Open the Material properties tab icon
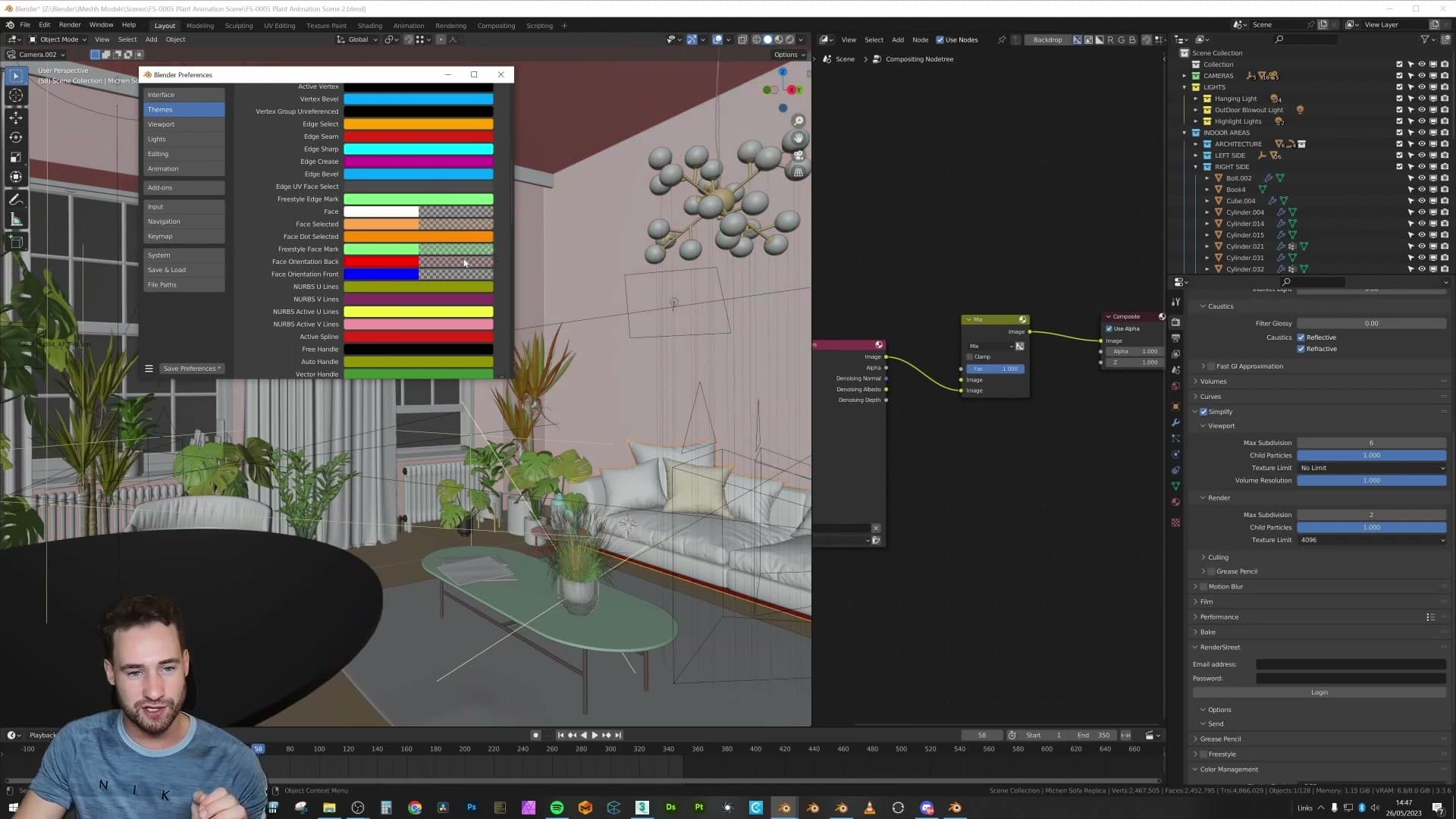Image resolution: width=1456 pixels, height=819 pixels. (1175, 502)
